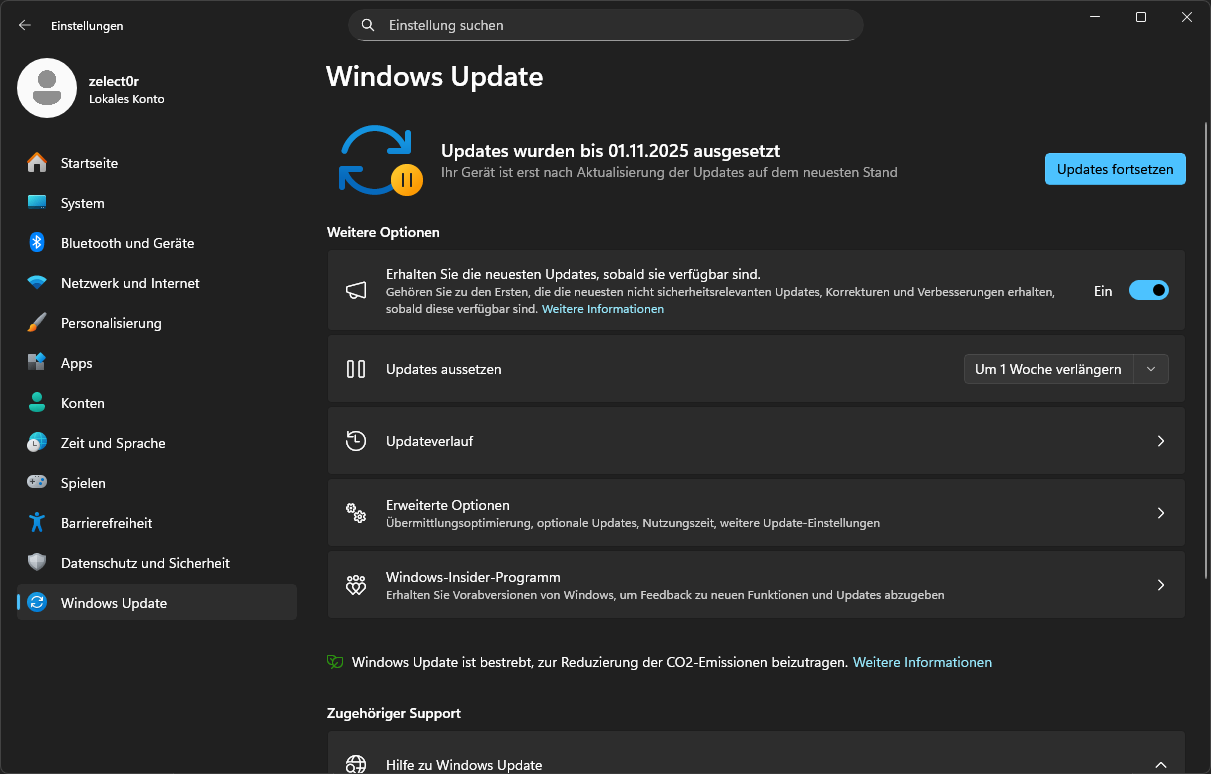
Task: Open Konten settings
Action: (157, 403)
